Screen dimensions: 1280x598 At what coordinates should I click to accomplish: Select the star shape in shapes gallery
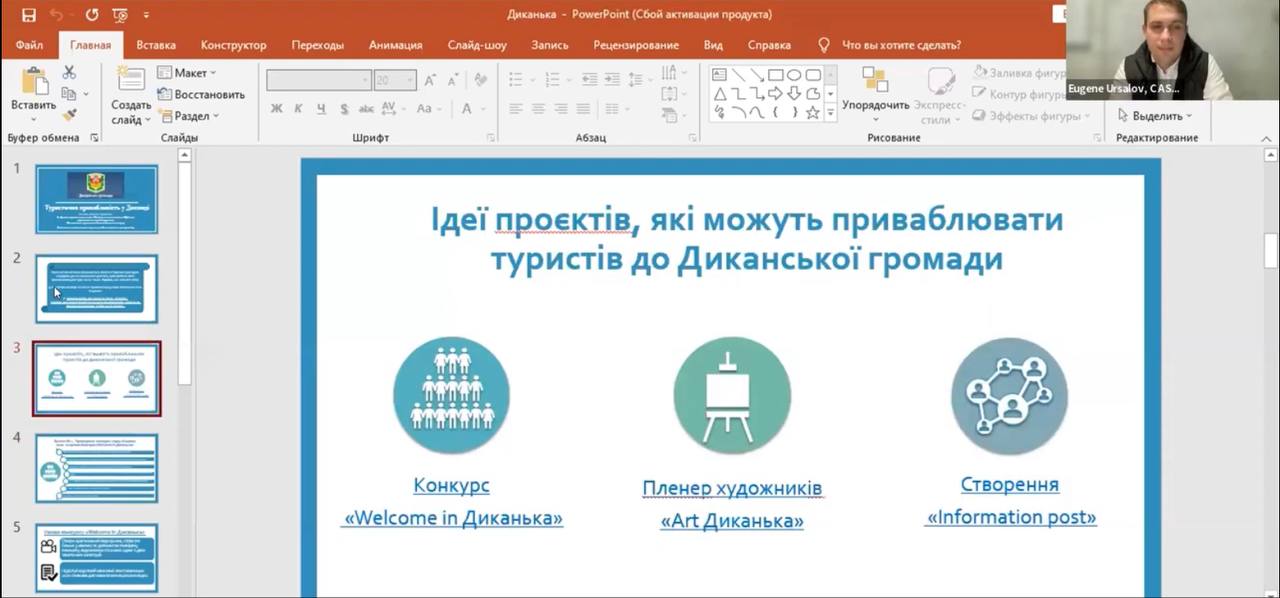813,113
